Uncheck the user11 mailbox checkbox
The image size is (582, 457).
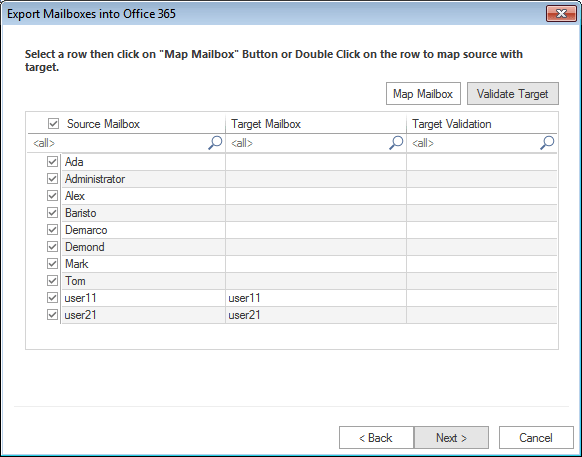[52, 298]
